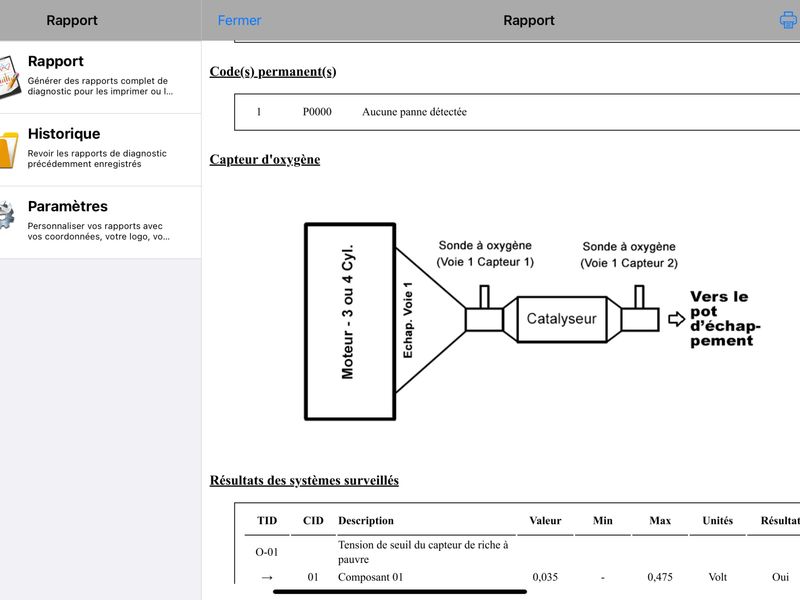Click the Oui result cell
The image size is (800, 600).
[780, 577]
